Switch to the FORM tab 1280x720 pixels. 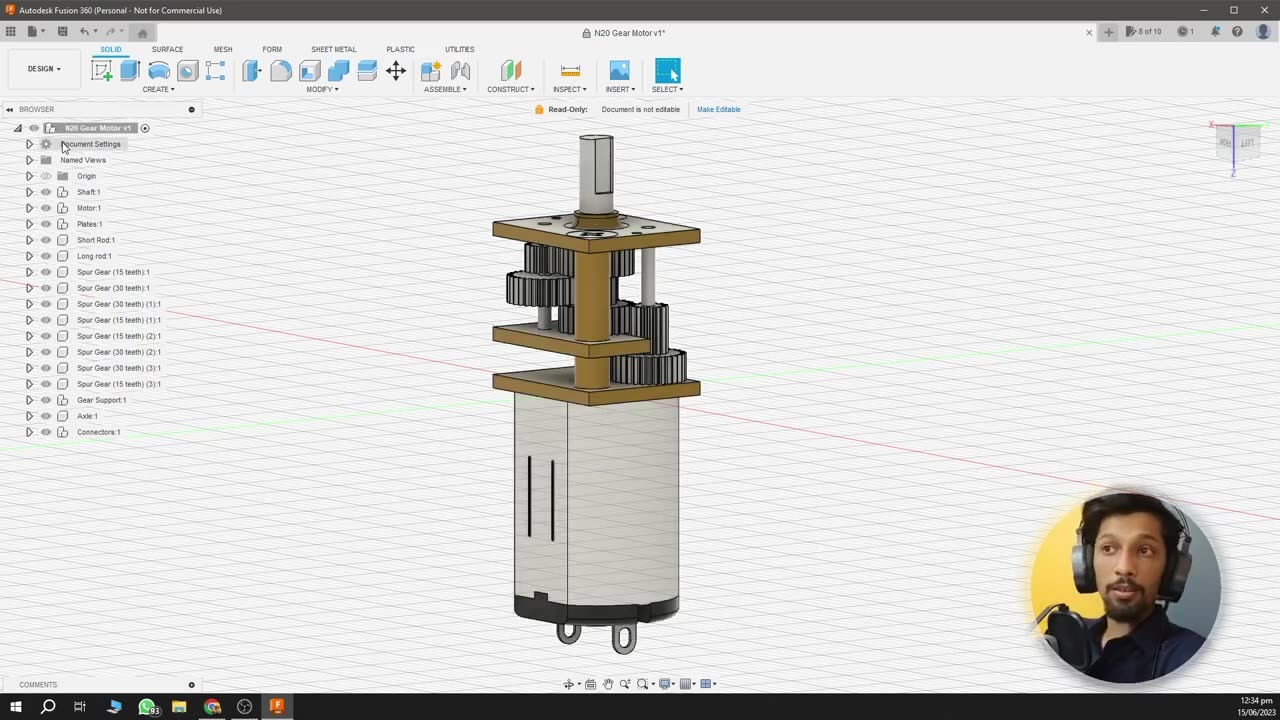point(272,49)
